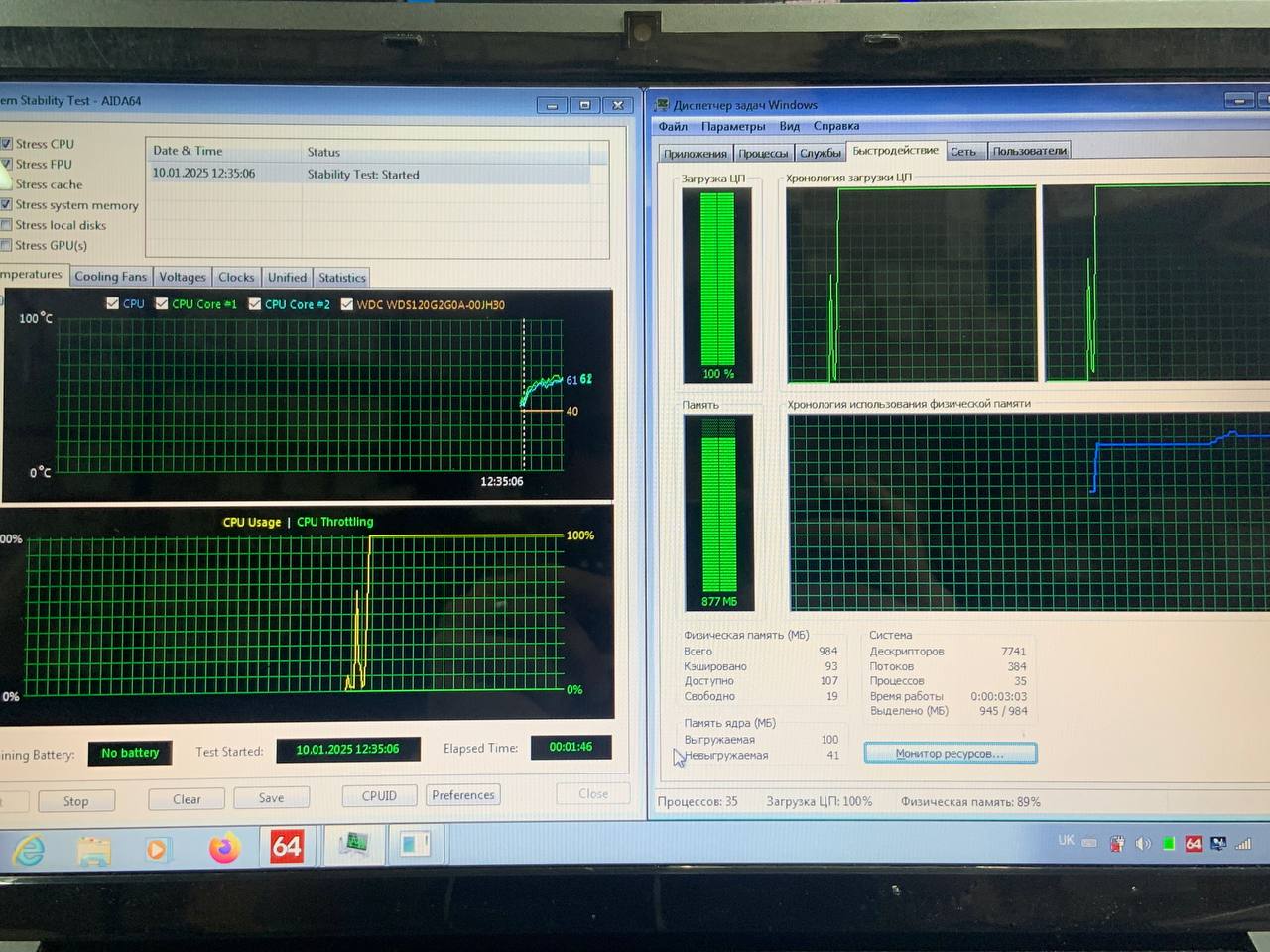This screenshot has width=1270, height=952.
Task: Enable the Stress GPU(s) checkbox
Action: [6, 245]
